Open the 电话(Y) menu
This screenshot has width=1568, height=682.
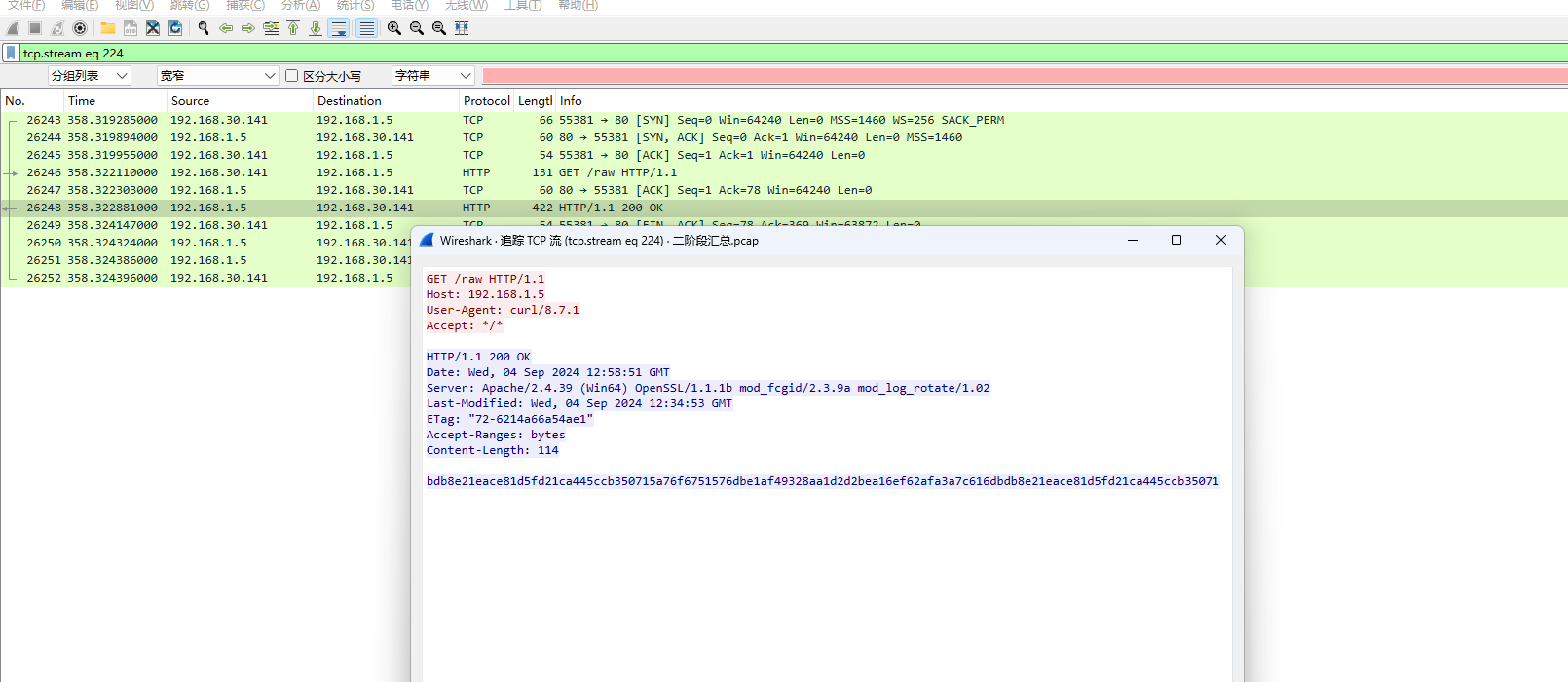tap(410, 5)
